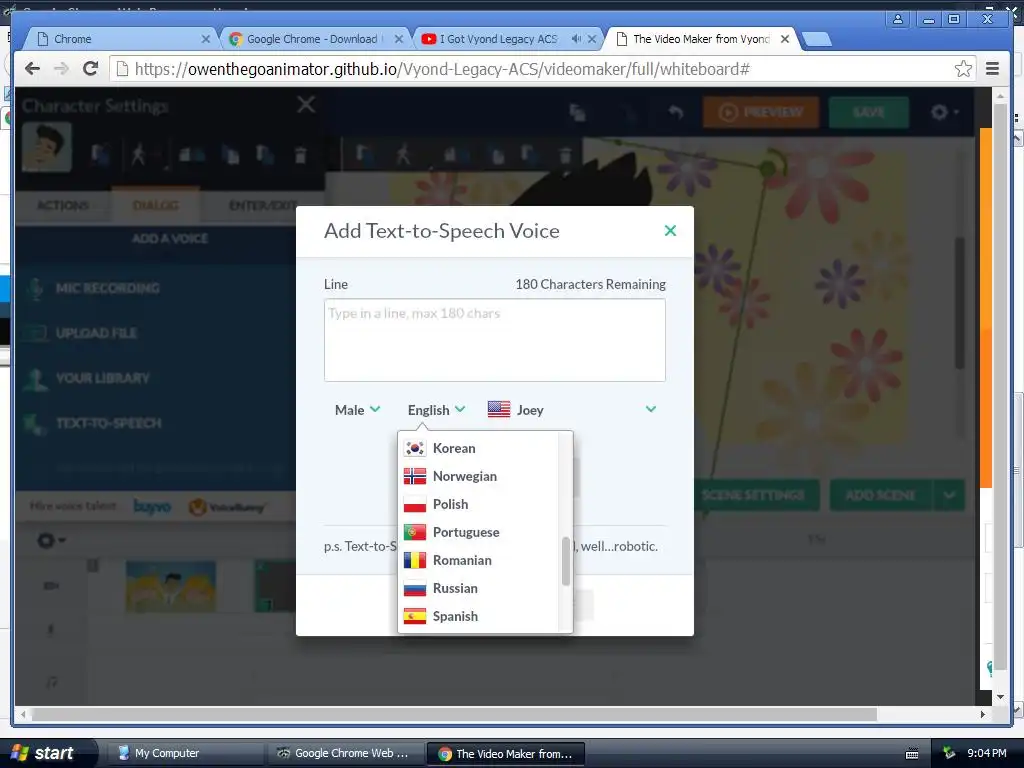
Task: Pick Portuguese from the language list
Action: coord(478,532)
